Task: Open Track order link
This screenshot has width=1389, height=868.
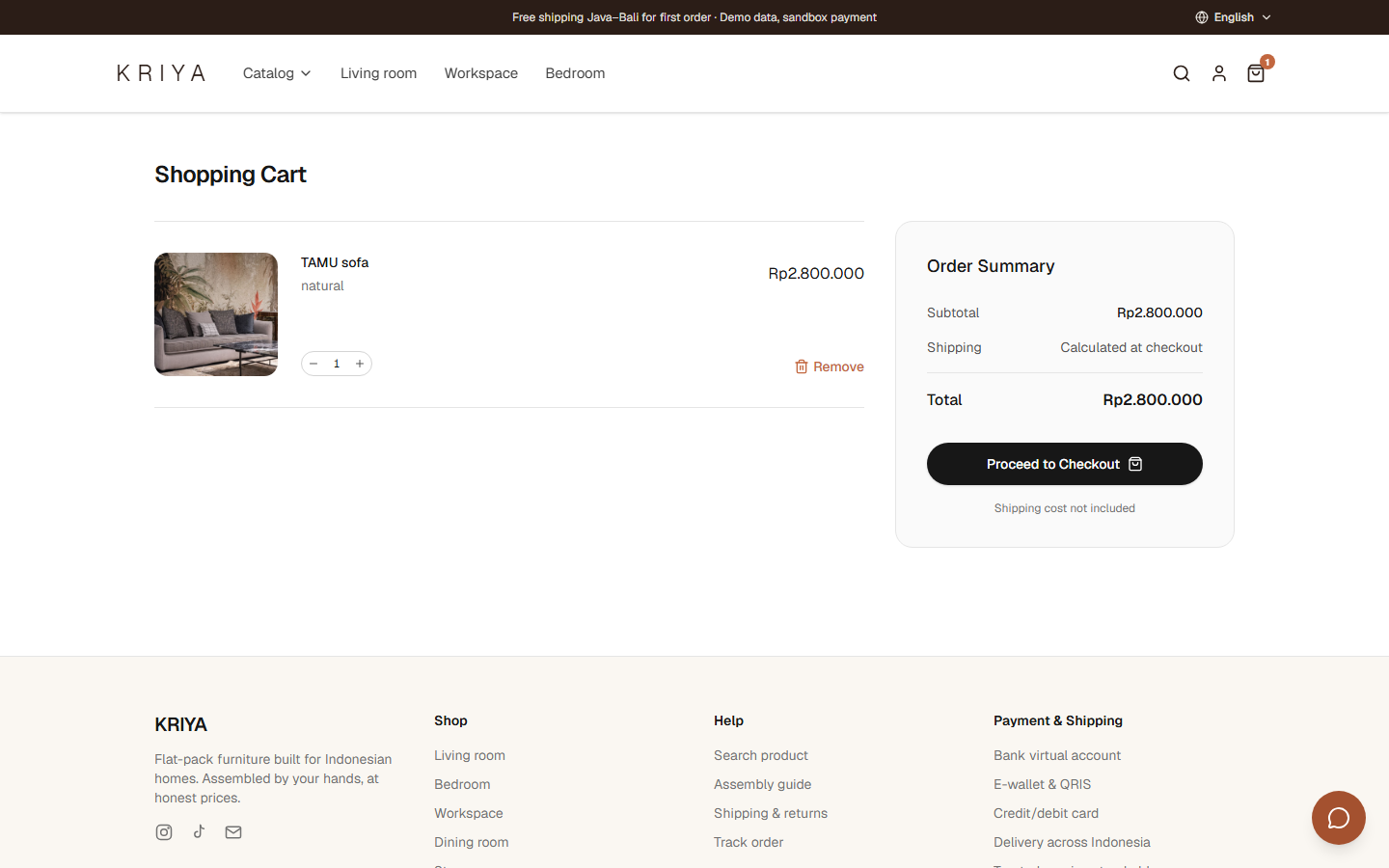Action: (x=749, y=842)
